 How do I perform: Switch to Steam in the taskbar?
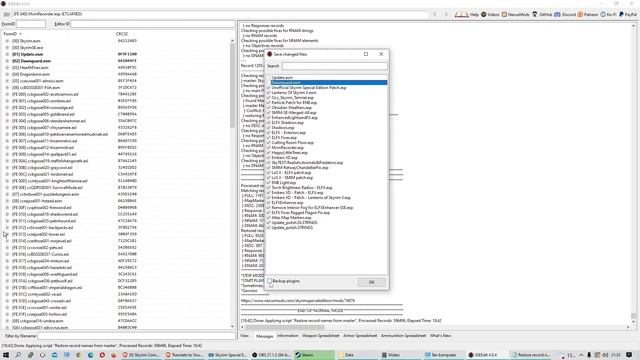[x=313, y=355]
